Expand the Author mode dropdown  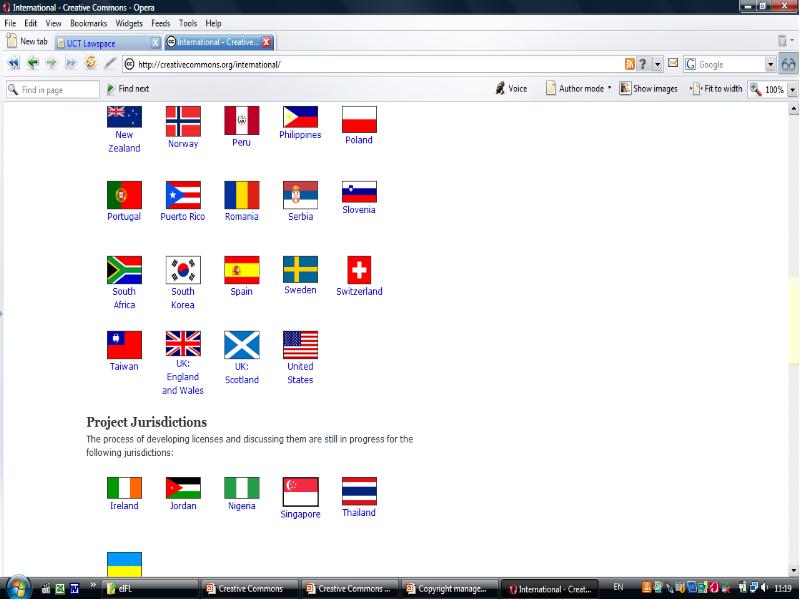[609, 89]
